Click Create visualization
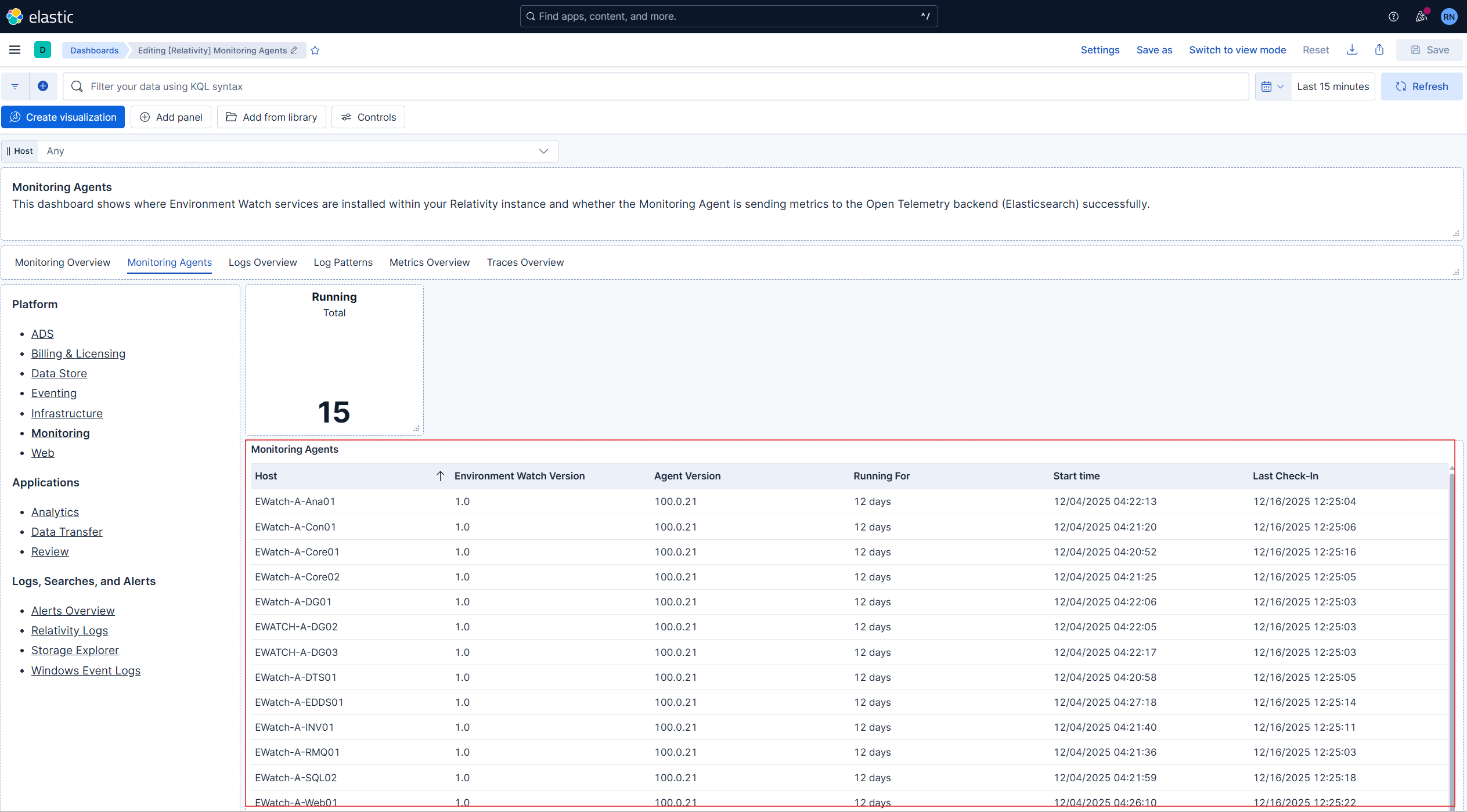 (x=63, y=117)
